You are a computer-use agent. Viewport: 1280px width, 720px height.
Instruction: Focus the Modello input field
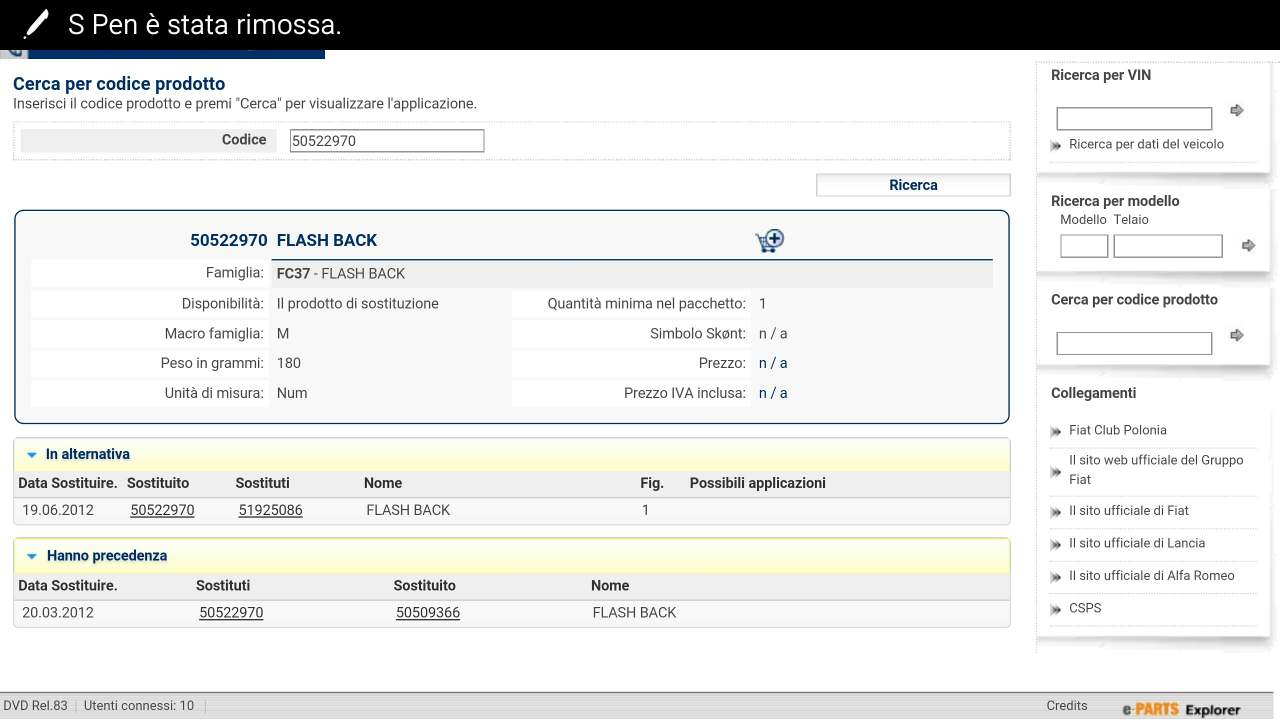[1084, 246]
